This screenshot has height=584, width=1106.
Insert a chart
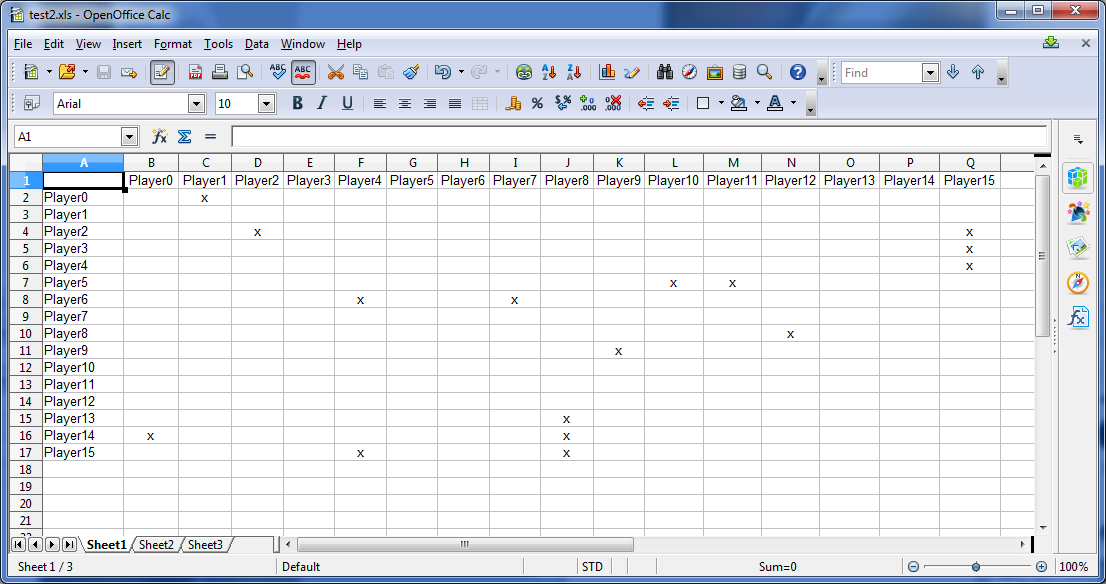pos(606,72)
